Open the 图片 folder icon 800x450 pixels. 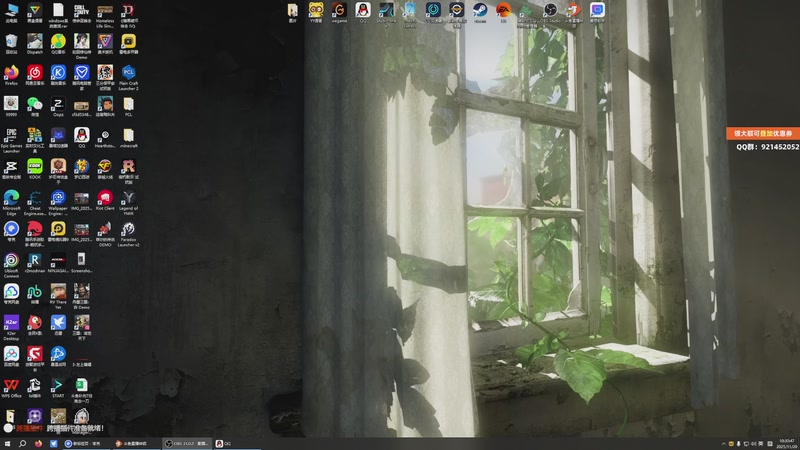tap(292, 12)
